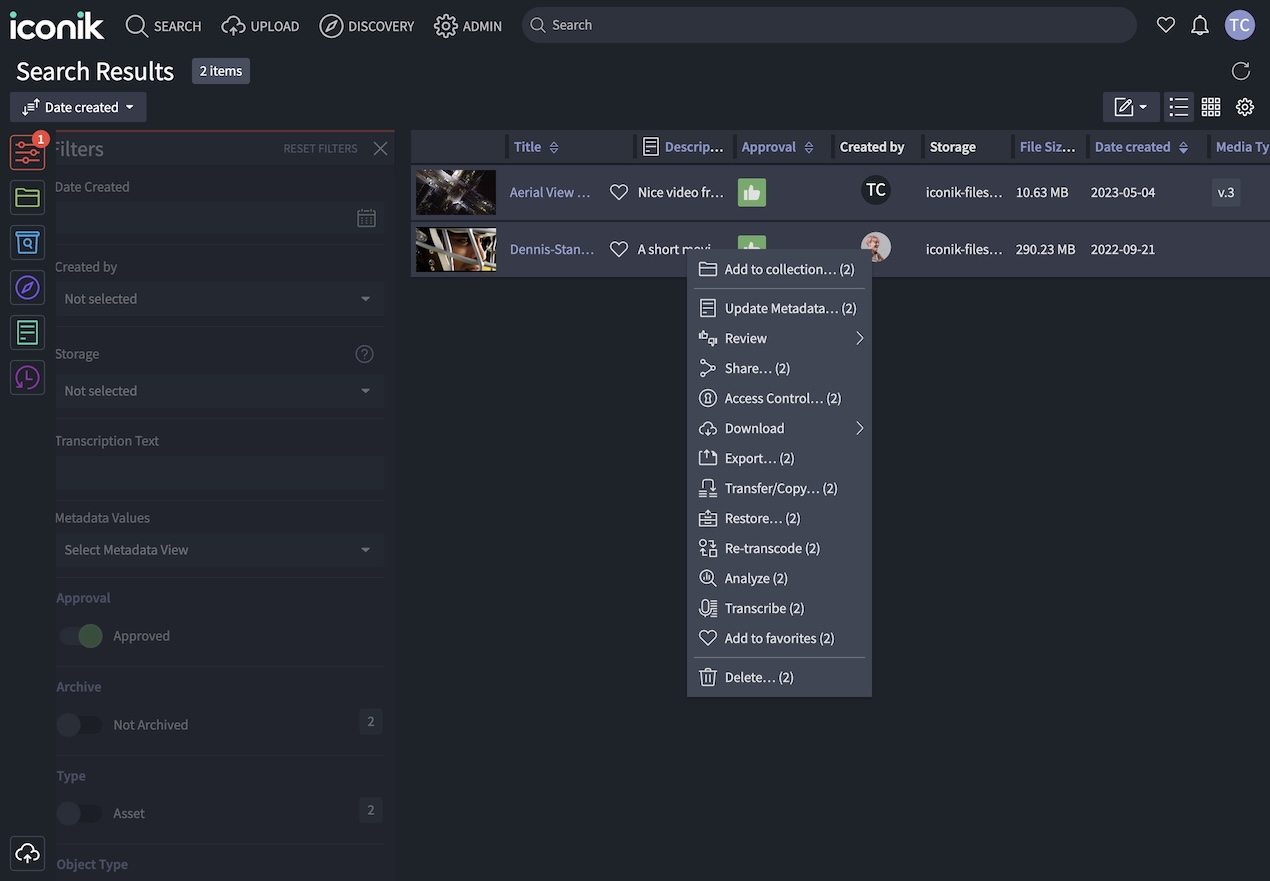The width and height of the screenshot is (1270, 881).
Task: Toggle the Not Archived filter switch
Action: (80, 725)
